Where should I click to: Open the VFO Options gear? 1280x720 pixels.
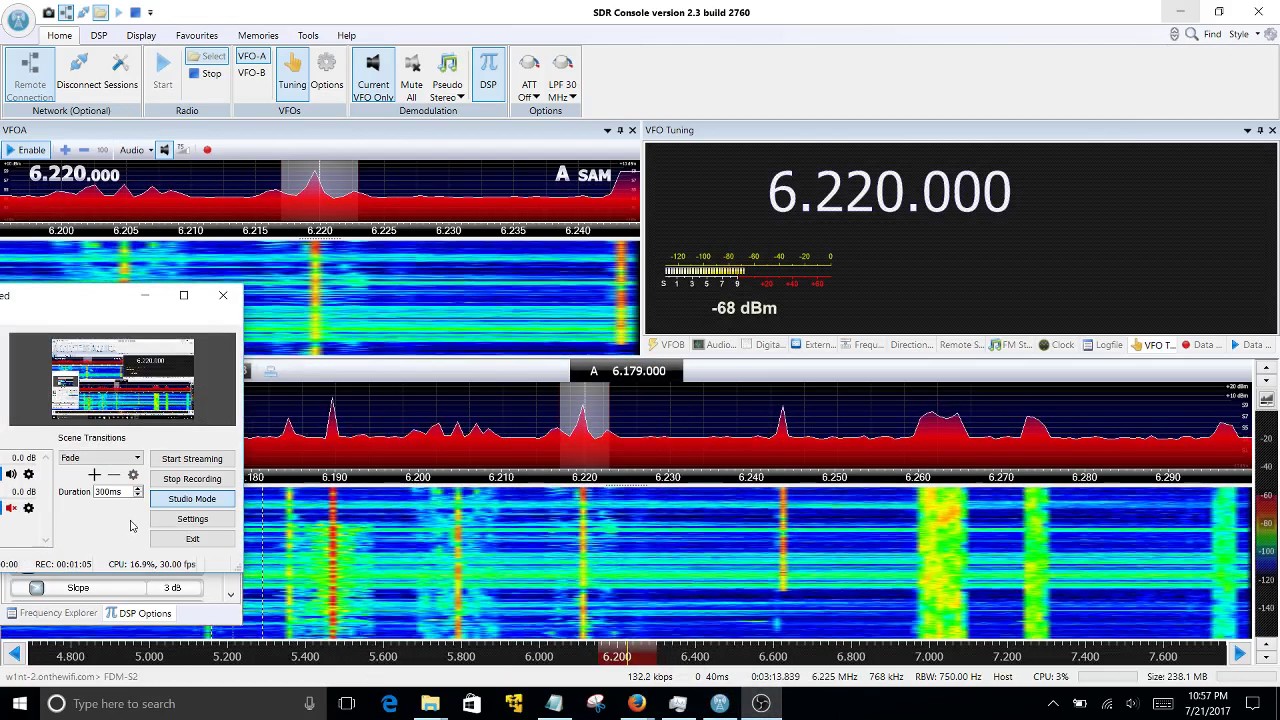[x=327, y=72]
